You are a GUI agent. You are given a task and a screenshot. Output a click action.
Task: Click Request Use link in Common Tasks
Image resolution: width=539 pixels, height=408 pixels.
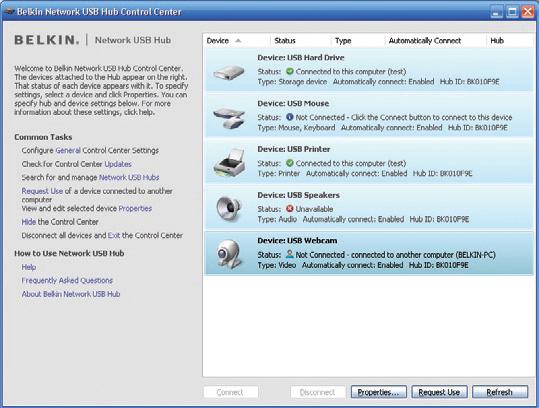click(42, 191)
